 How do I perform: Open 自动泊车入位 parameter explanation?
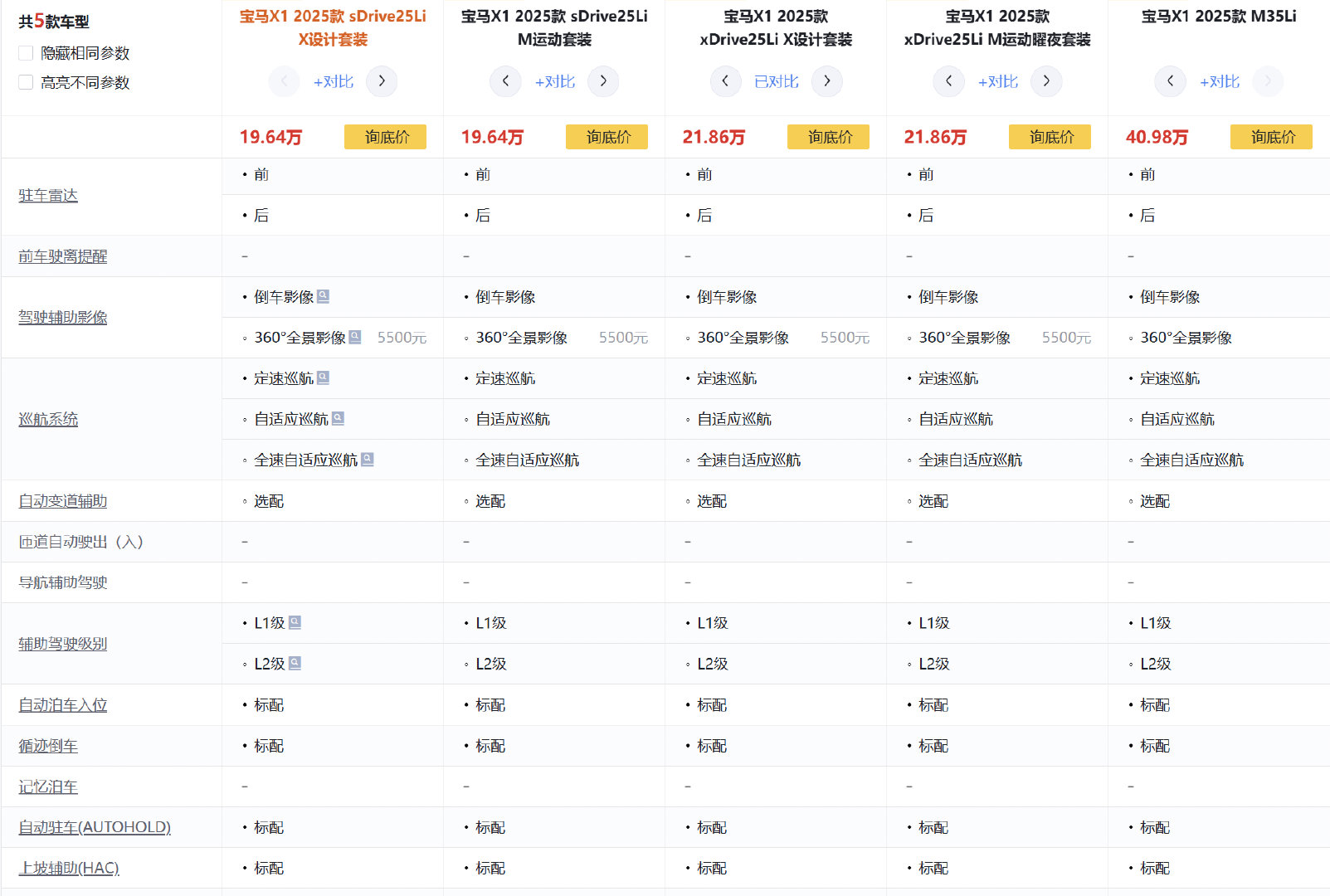(x=63, y=705)
